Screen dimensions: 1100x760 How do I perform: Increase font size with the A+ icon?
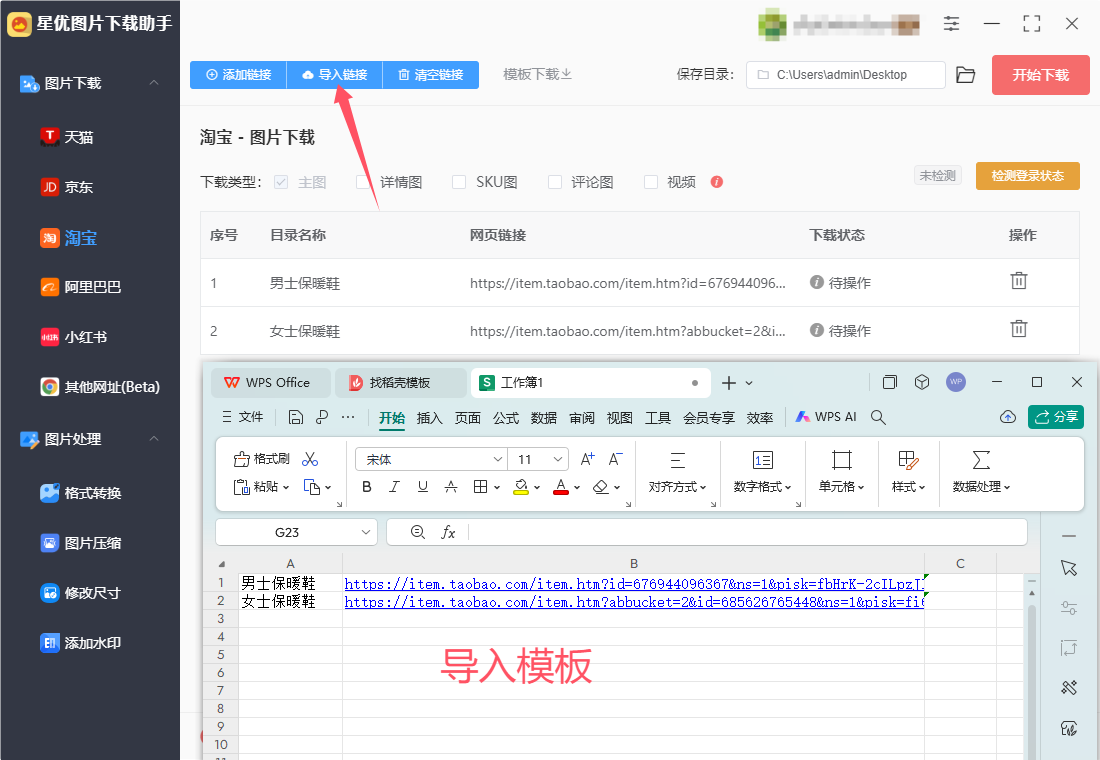click(588, 459)
